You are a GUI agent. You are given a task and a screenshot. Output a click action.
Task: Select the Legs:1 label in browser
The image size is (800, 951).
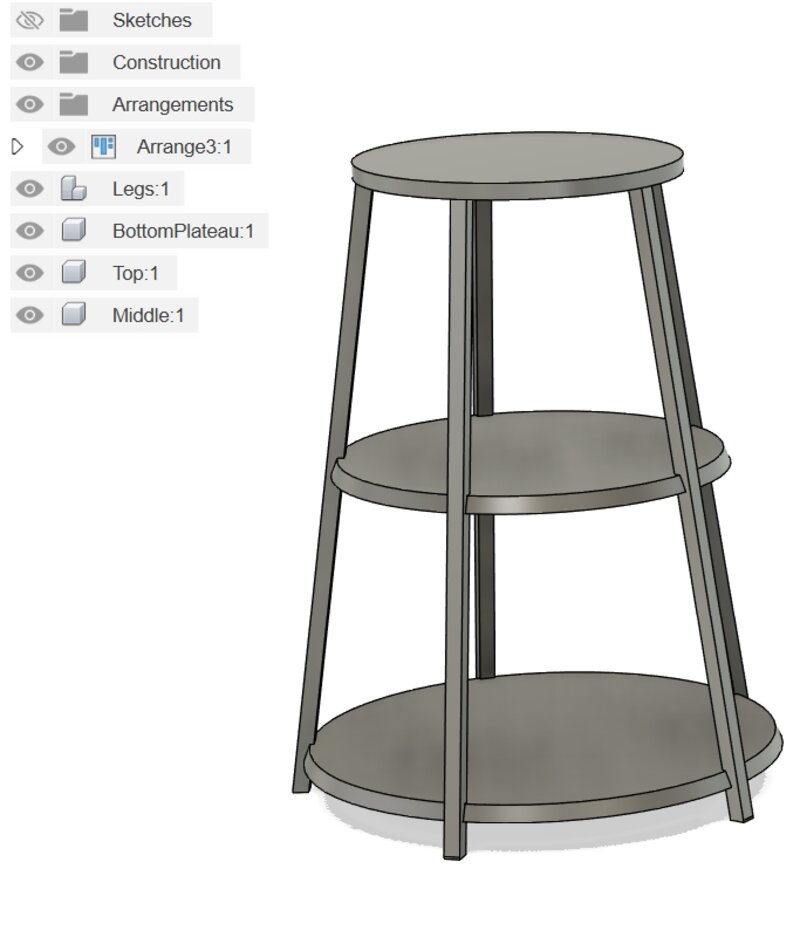pos(141,189)
